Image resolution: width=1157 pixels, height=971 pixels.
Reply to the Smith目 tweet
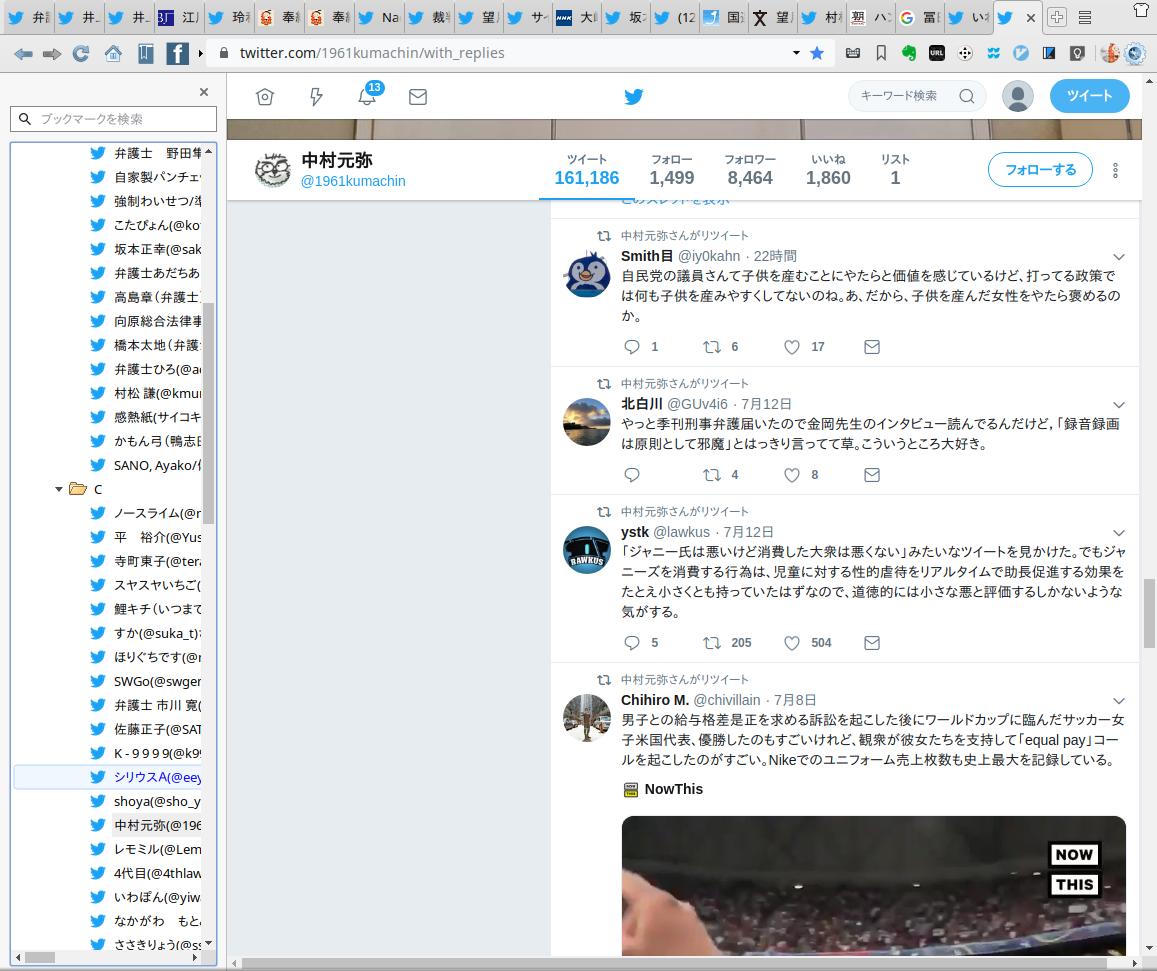coord(632,347)
